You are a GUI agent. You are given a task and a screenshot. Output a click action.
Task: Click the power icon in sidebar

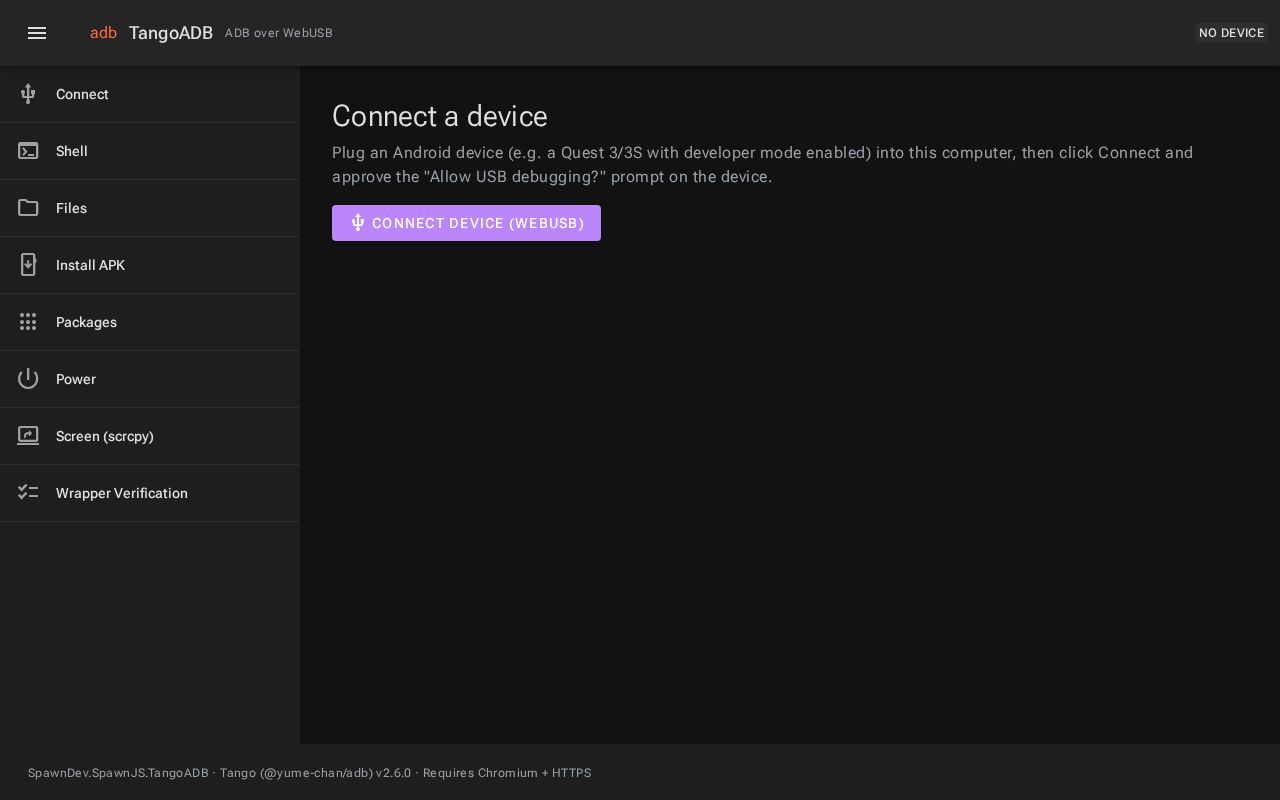click(28, 379)
